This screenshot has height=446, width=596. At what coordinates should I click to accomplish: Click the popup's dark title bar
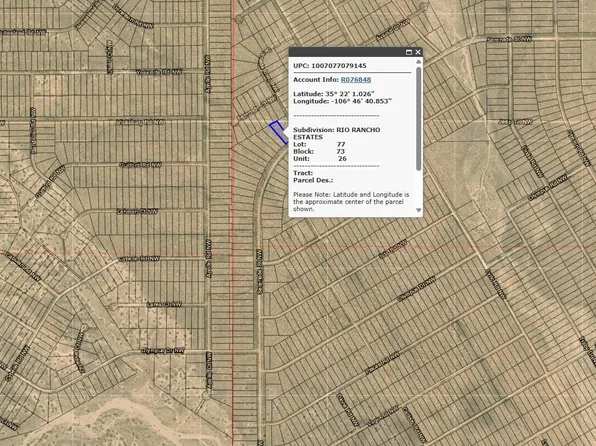coord(347,52)
